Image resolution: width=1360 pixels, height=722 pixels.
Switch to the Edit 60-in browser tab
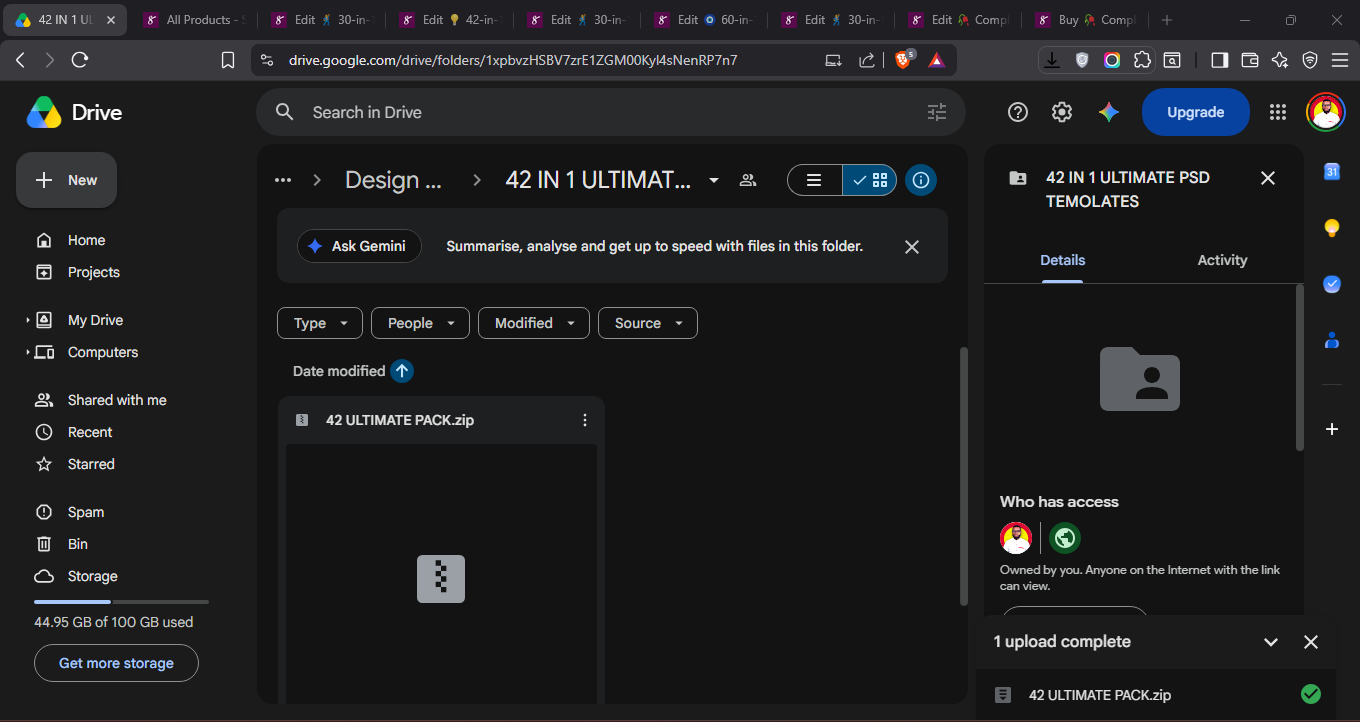point(706,20)
